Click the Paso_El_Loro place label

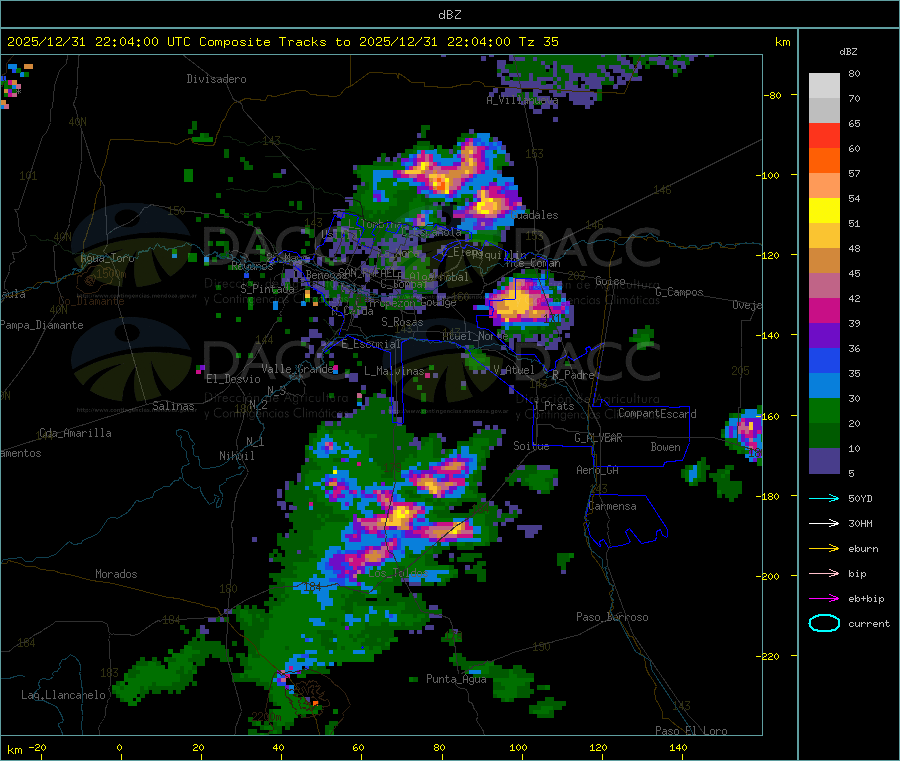tap(691, 731)
